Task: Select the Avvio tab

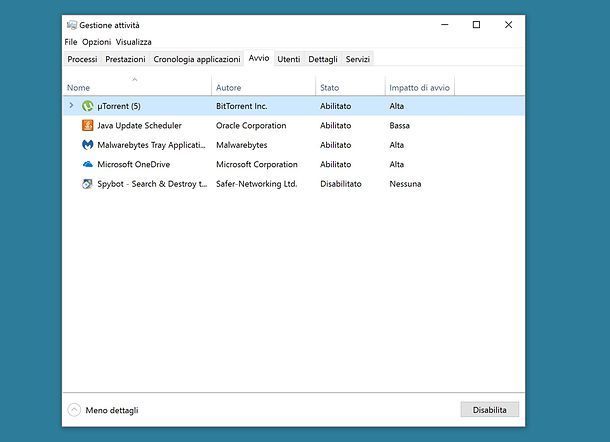Action: (259, 58)
